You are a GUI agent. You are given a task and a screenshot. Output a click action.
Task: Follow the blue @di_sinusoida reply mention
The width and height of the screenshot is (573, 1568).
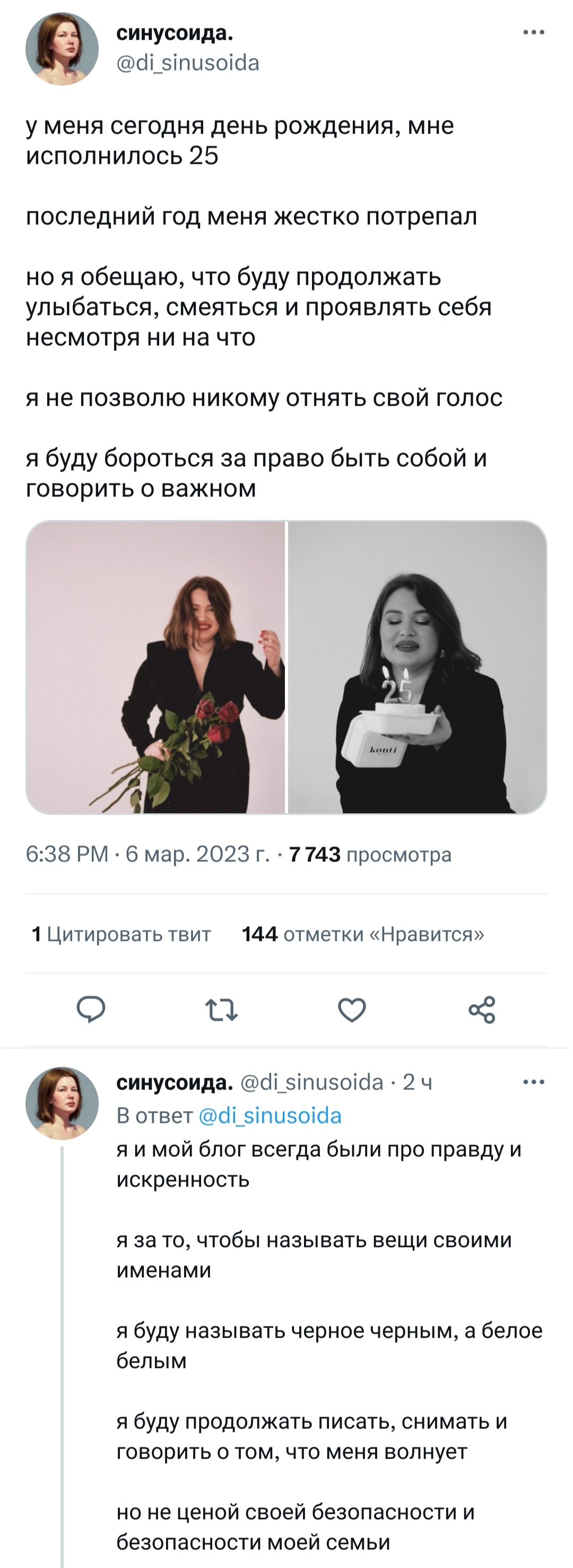(271, 1115)
